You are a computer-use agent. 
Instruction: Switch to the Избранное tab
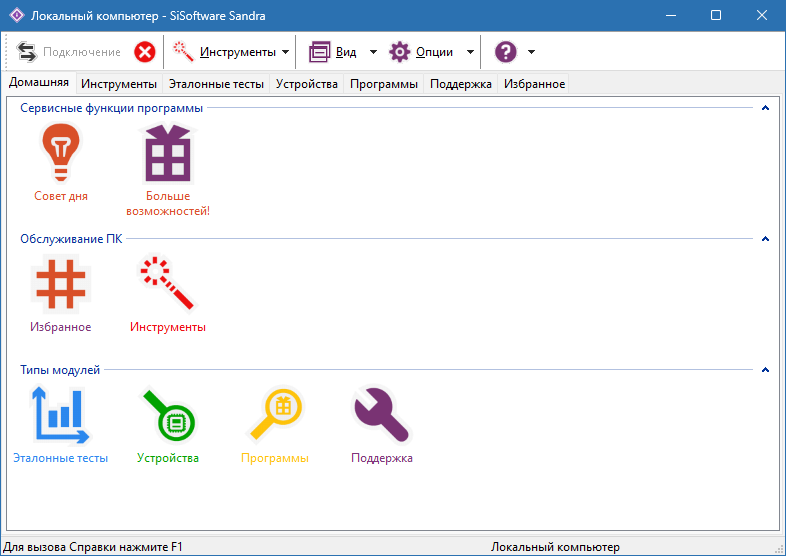pyautogui.click(x=534, y=84)
